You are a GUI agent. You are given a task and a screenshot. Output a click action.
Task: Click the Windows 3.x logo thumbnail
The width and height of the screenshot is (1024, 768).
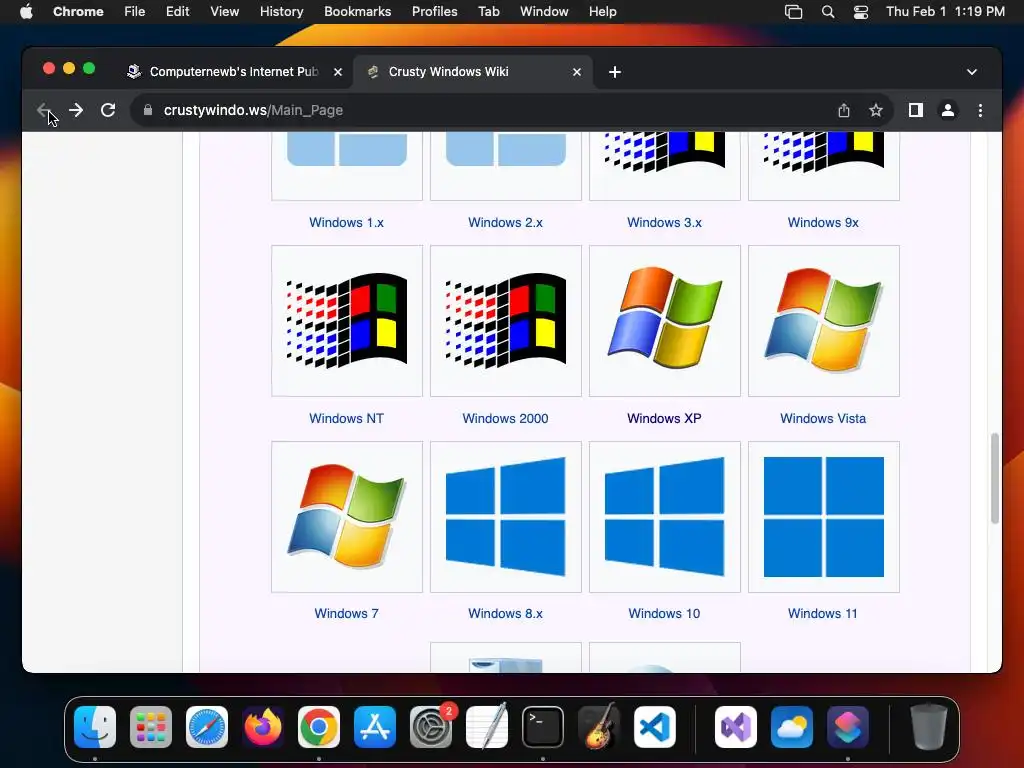tap(665, 166)
